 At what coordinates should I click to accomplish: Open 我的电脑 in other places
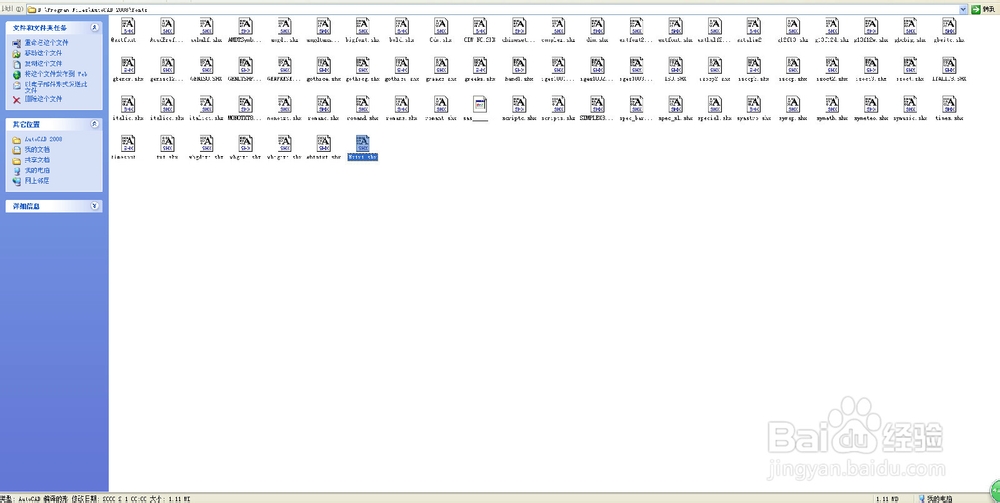[37, 170]
